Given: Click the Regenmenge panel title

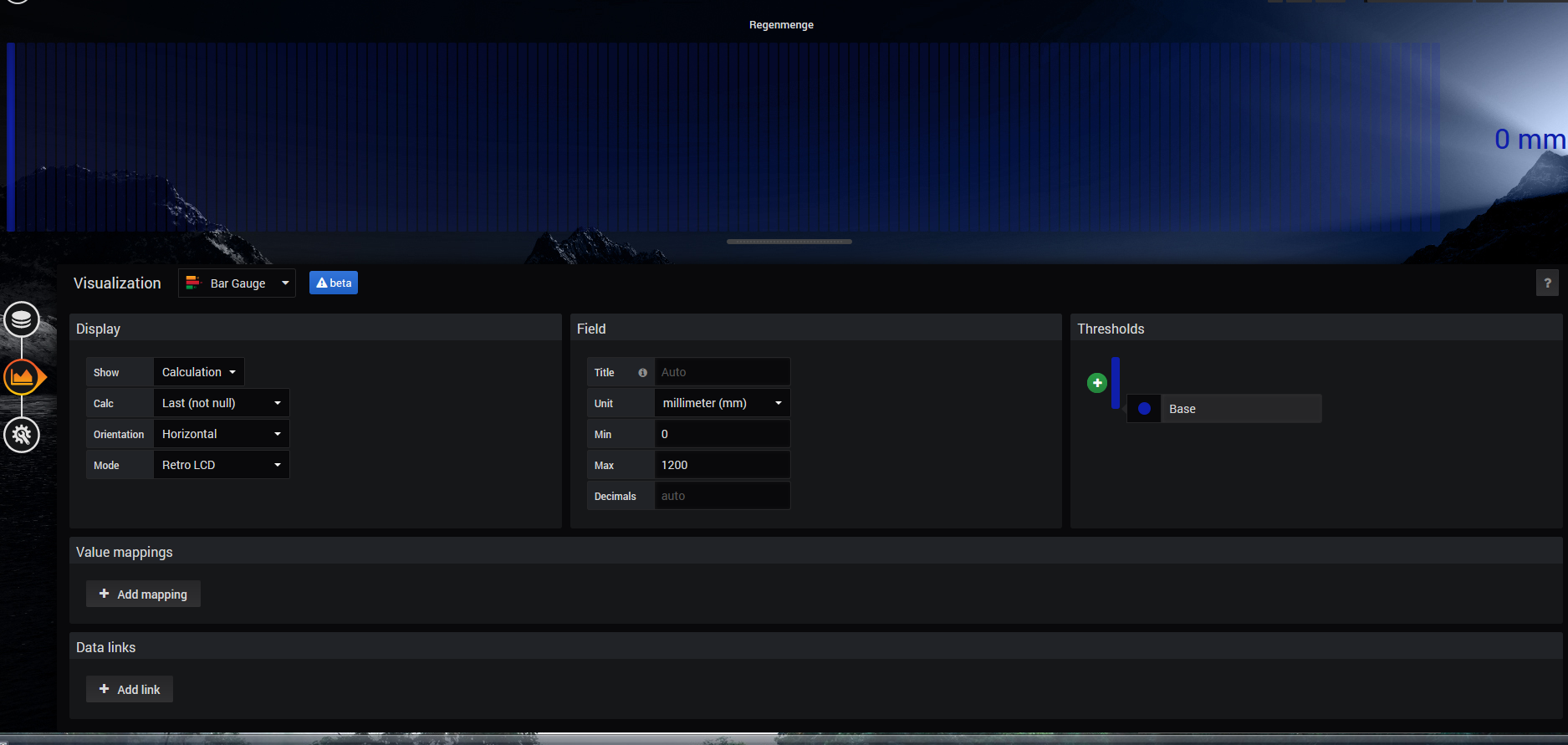Looking at the screenshot, I should 781,25.
